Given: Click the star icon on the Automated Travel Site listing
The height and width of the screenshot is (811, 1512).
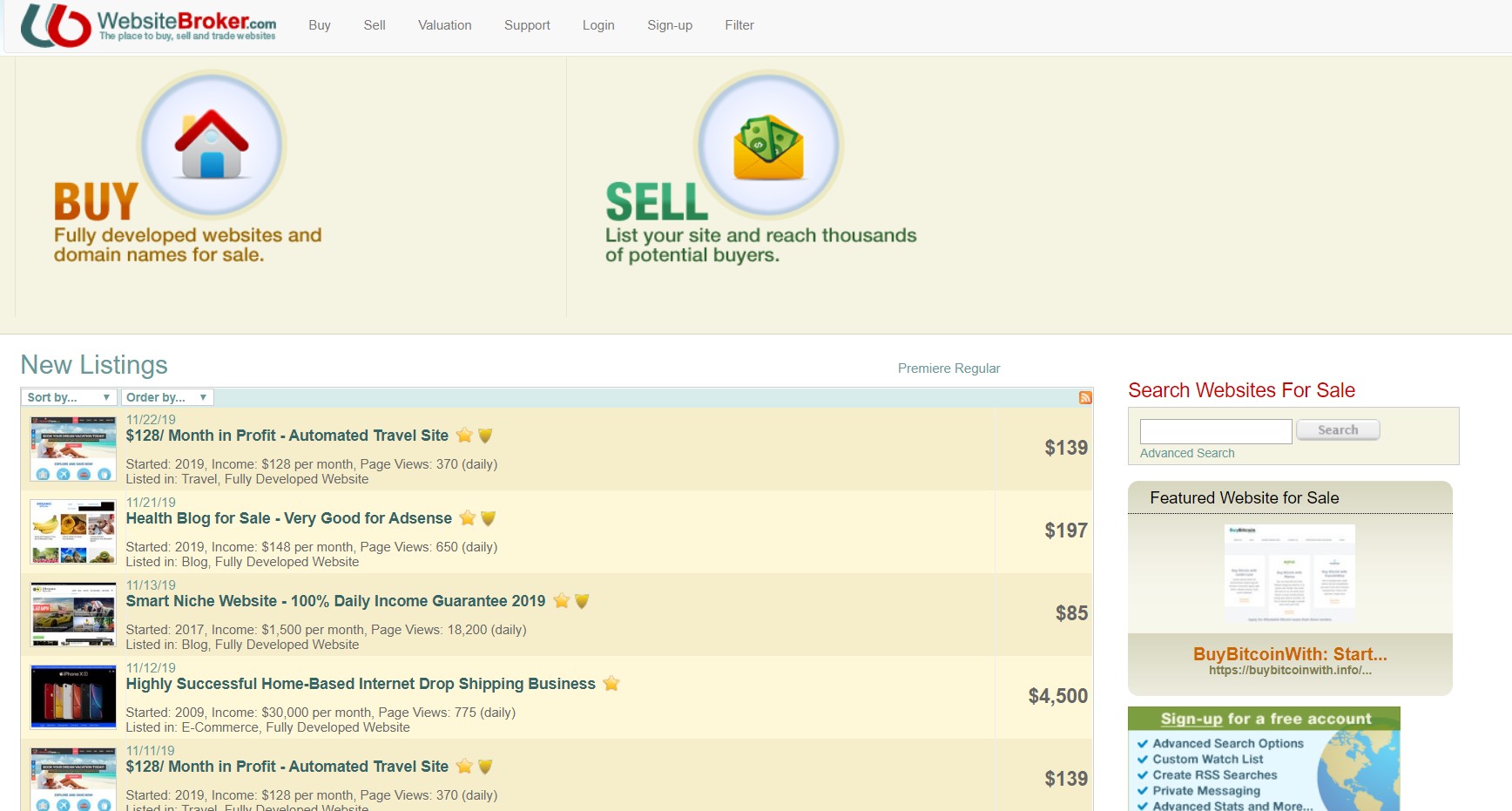Looking at the screenshot, I should click(465, 436).
